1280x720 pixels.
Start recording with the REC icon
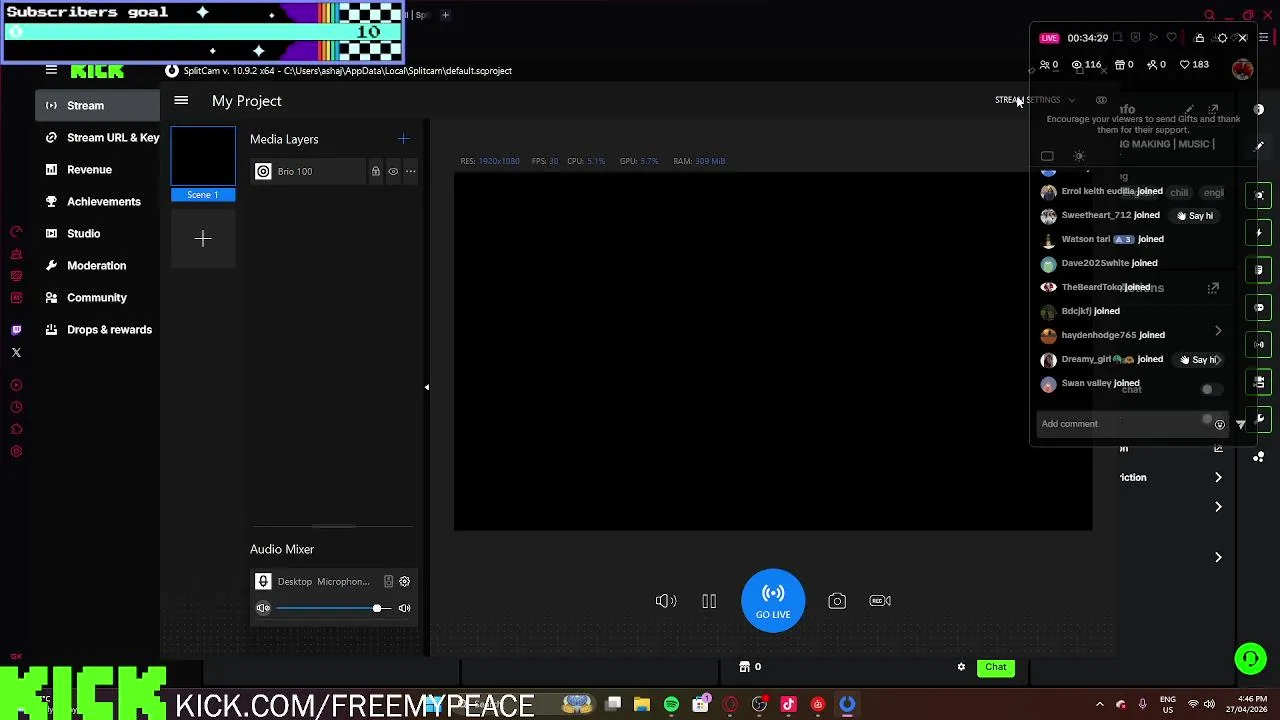click(880, 601)
